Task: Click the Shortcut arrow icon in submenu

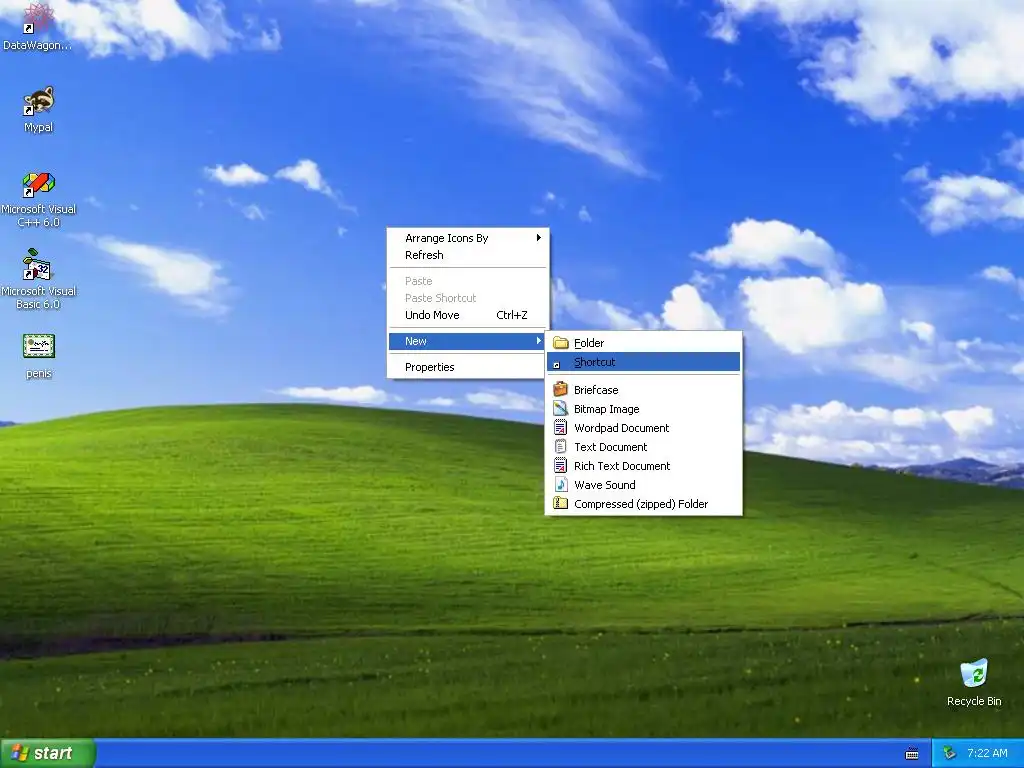Action: pos(556,365)
